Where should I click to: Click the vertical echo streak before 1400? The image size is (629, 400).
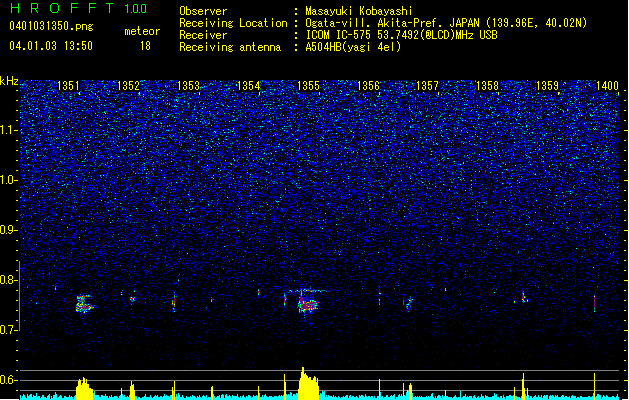tap(594, 303)
